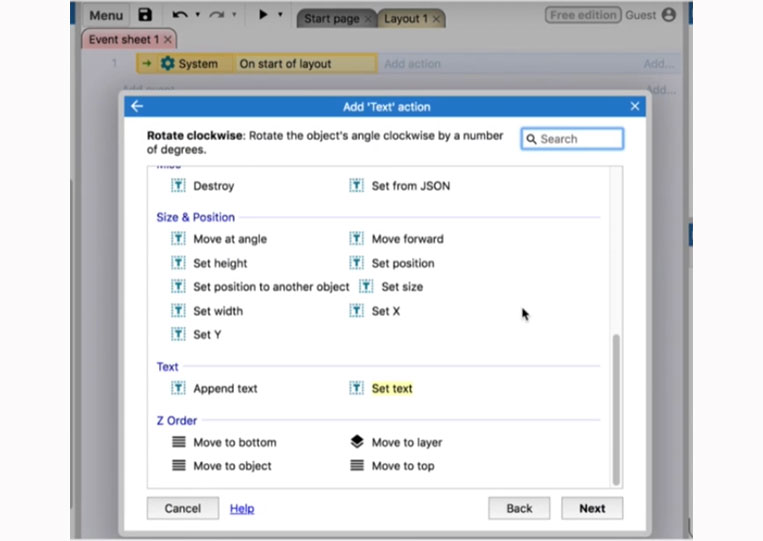This screenshot has width=763, height=541.
Task: Click the Text icon beside Destroy
Action: 178,185
